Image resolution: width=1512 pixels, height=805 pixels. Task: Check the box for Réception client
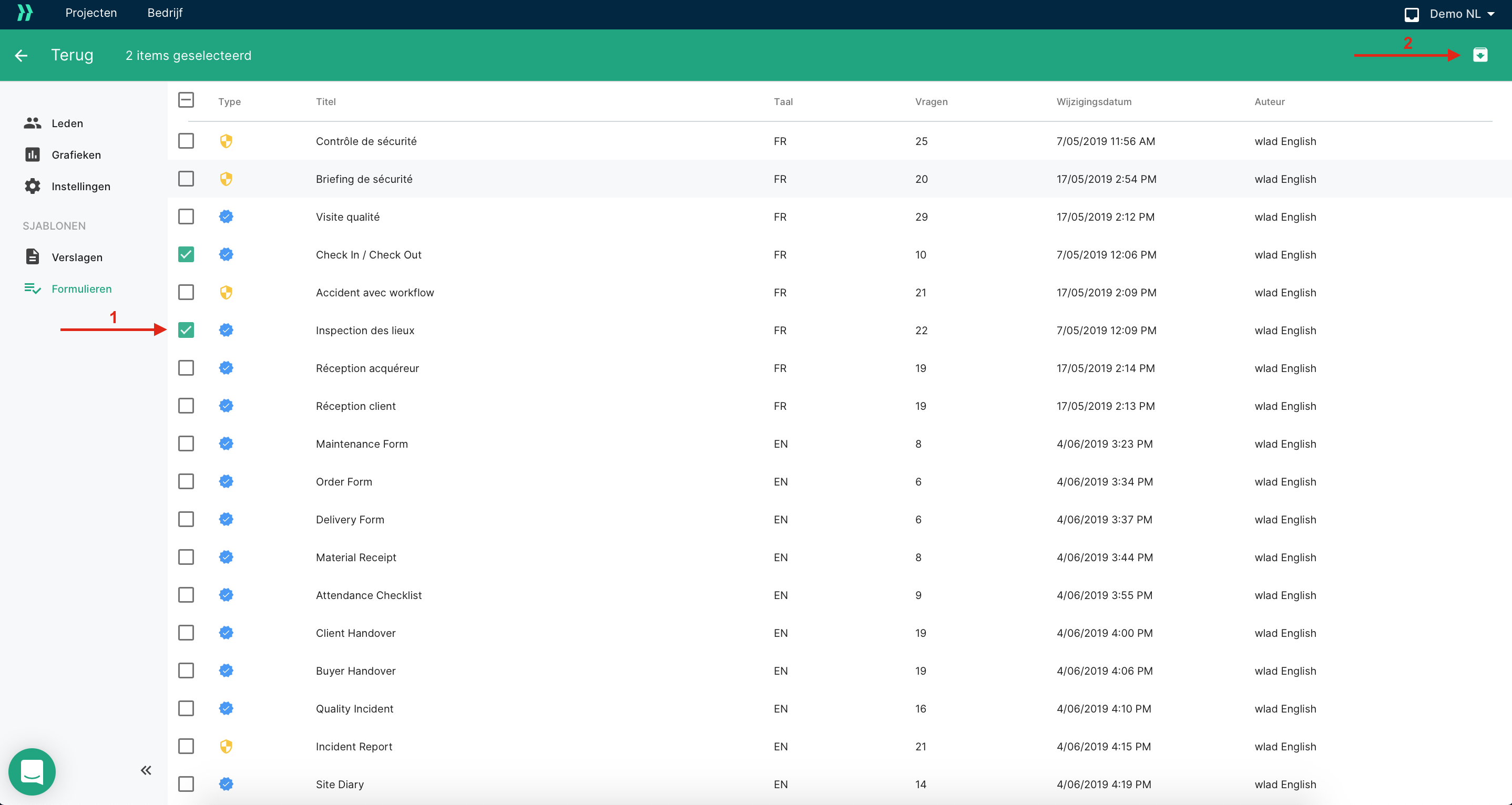pos(186,406)
